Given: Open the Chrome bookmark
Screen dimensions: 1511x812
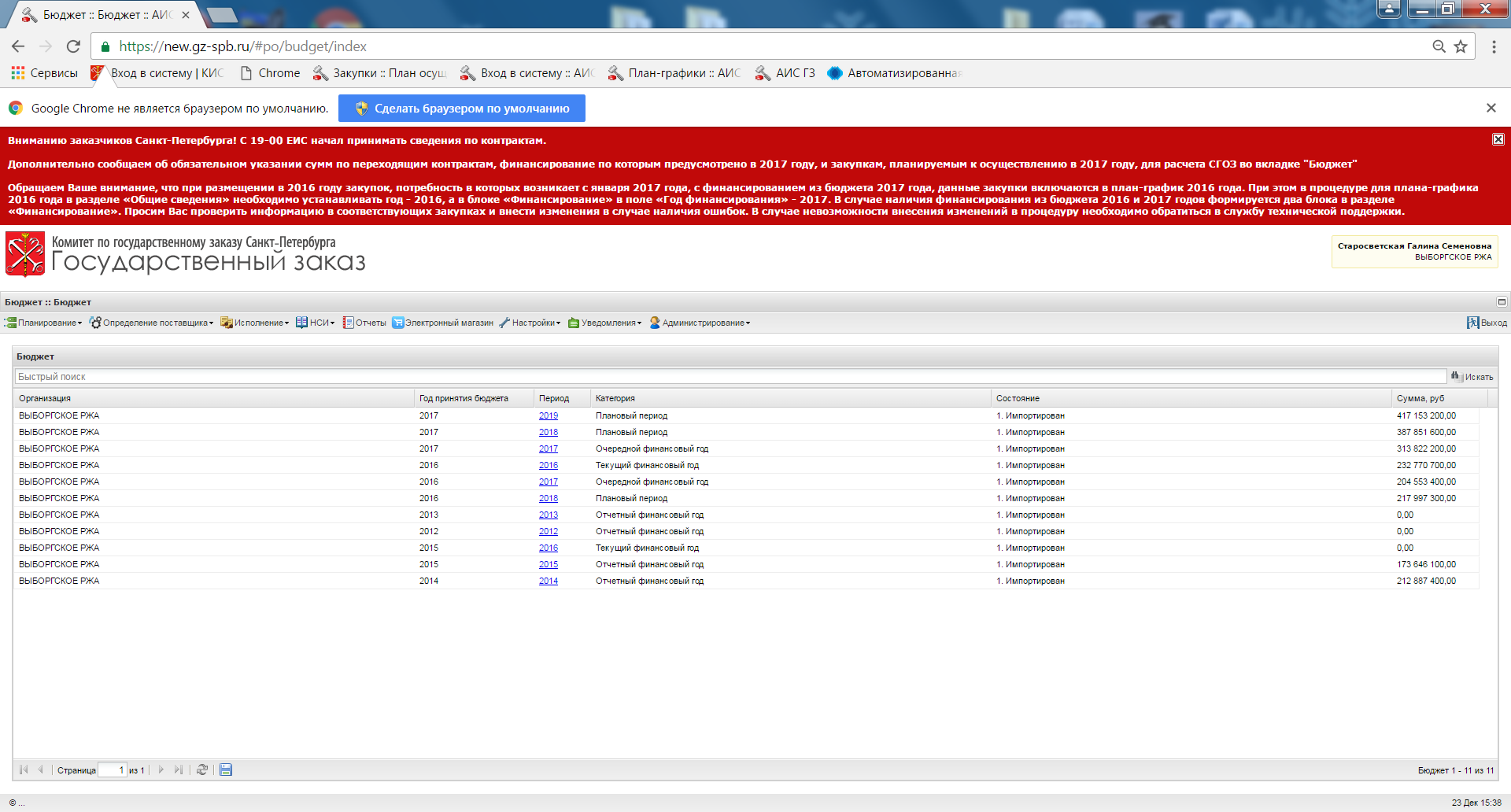Looking at the screenshot, I should [x=270, y=73].
